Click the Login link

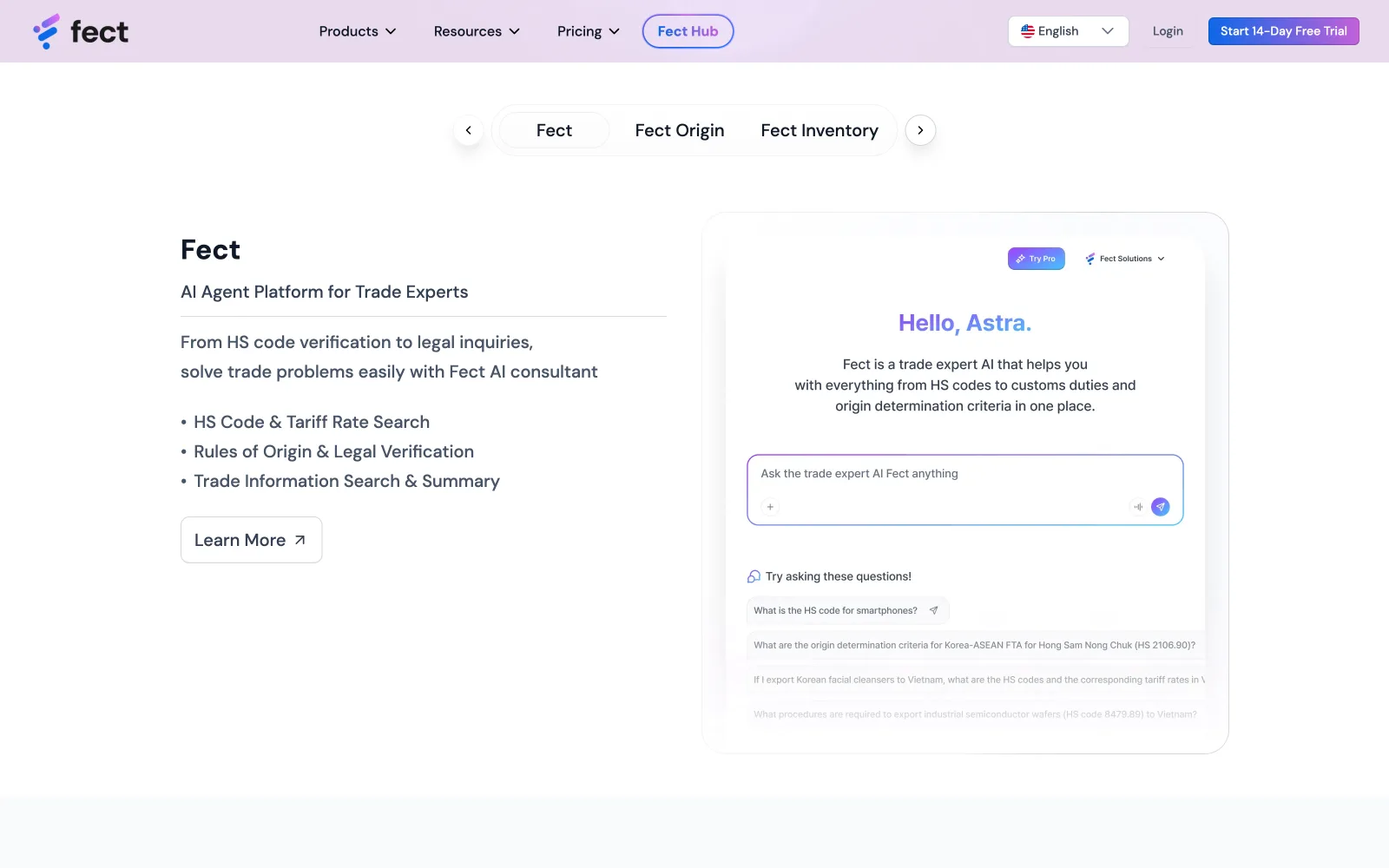click(1168, 31)
